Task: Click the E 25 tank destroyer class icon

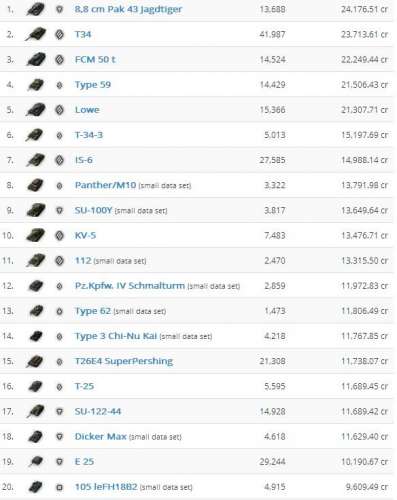Action: [x=59, y=462]
